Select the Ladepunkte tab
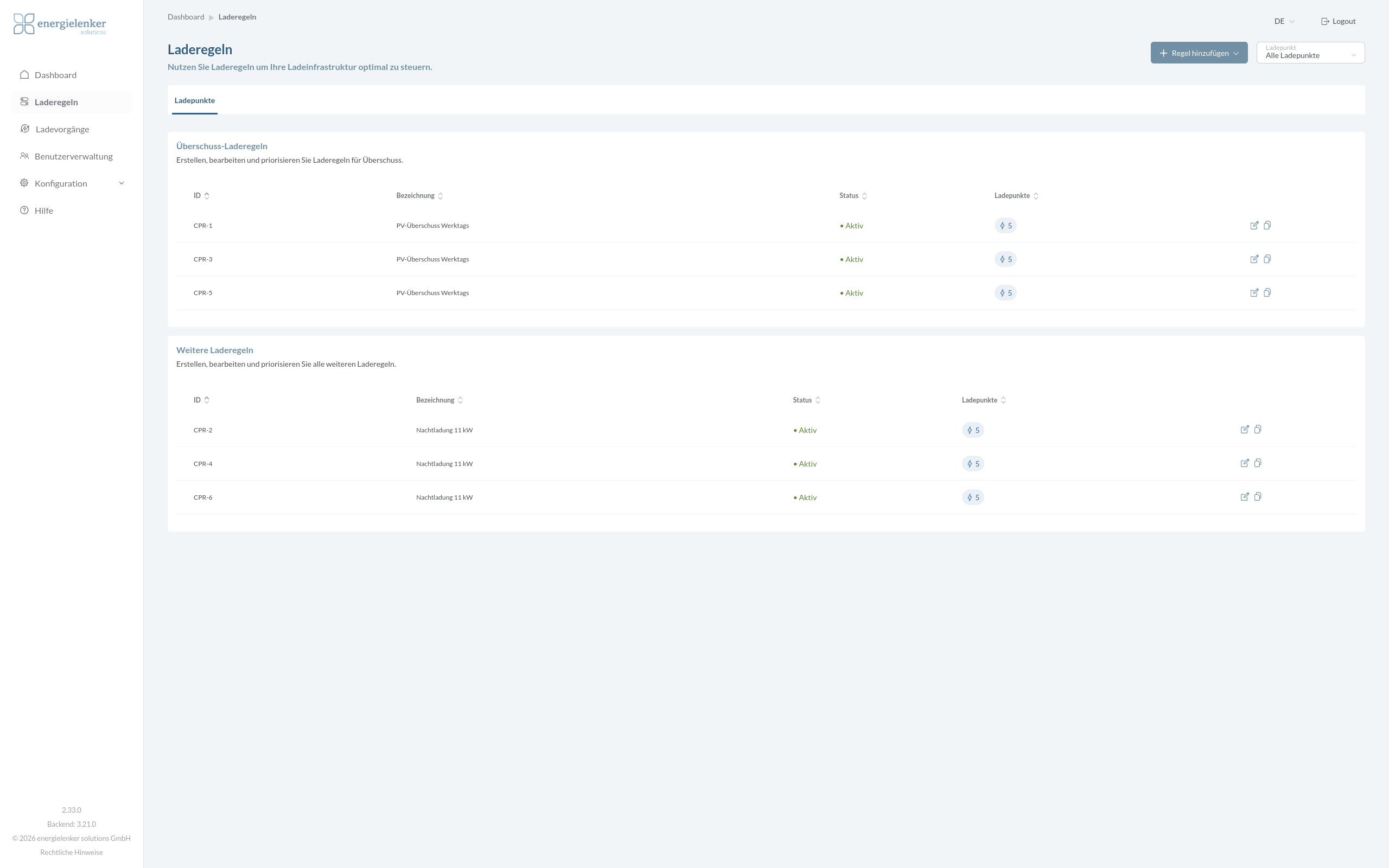 (195, 100)
